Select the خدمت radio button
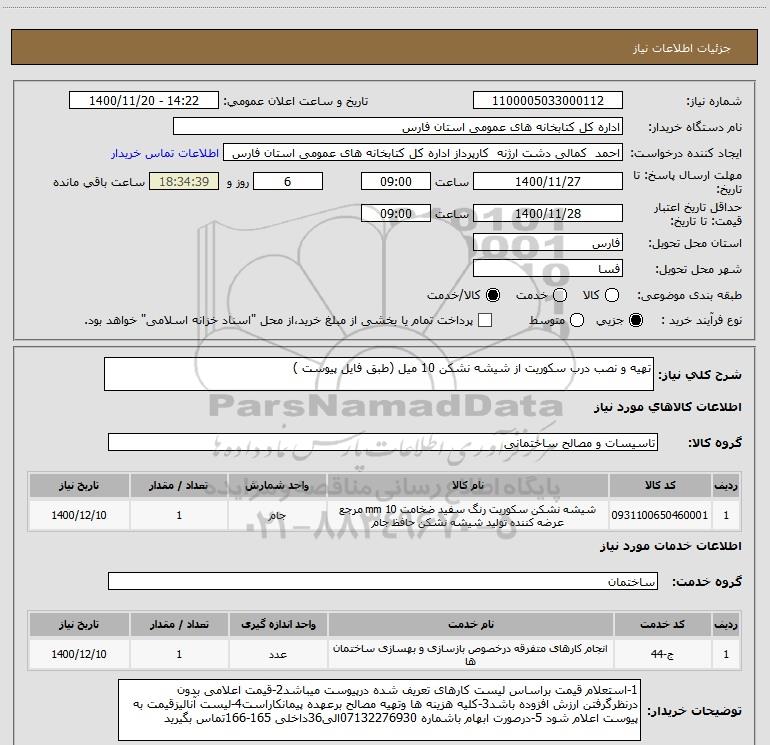Image resolution: width=770 pixels, height=745 pixels. [x=560, y=295]
